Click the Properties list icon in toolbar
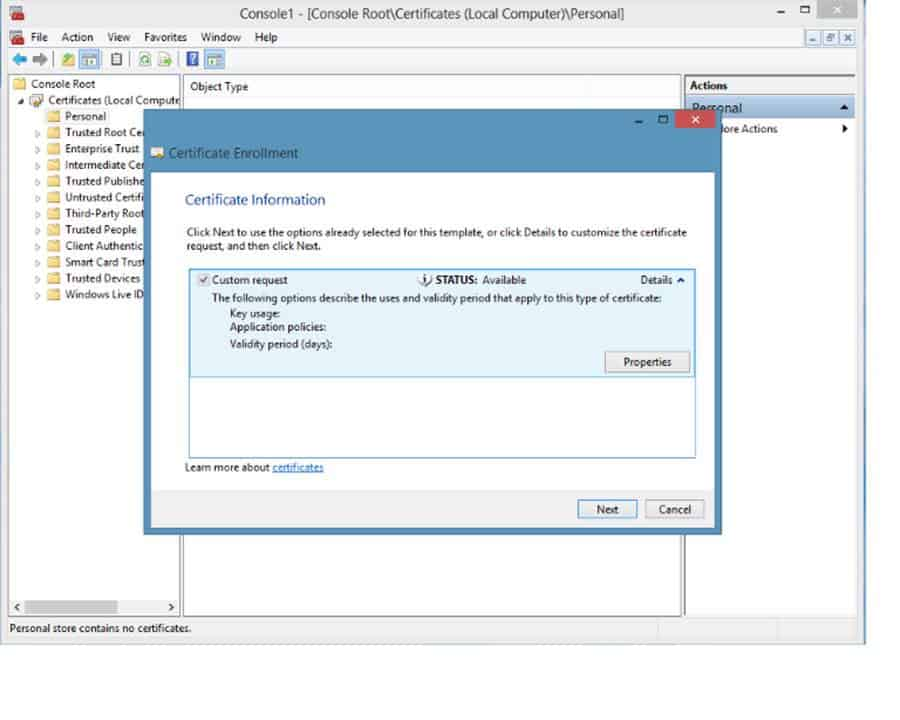 117,59
